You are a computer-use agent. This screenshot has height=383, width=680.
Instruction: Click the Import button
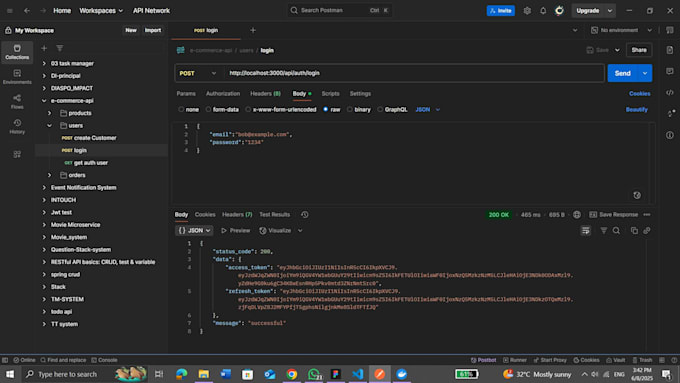153,30
